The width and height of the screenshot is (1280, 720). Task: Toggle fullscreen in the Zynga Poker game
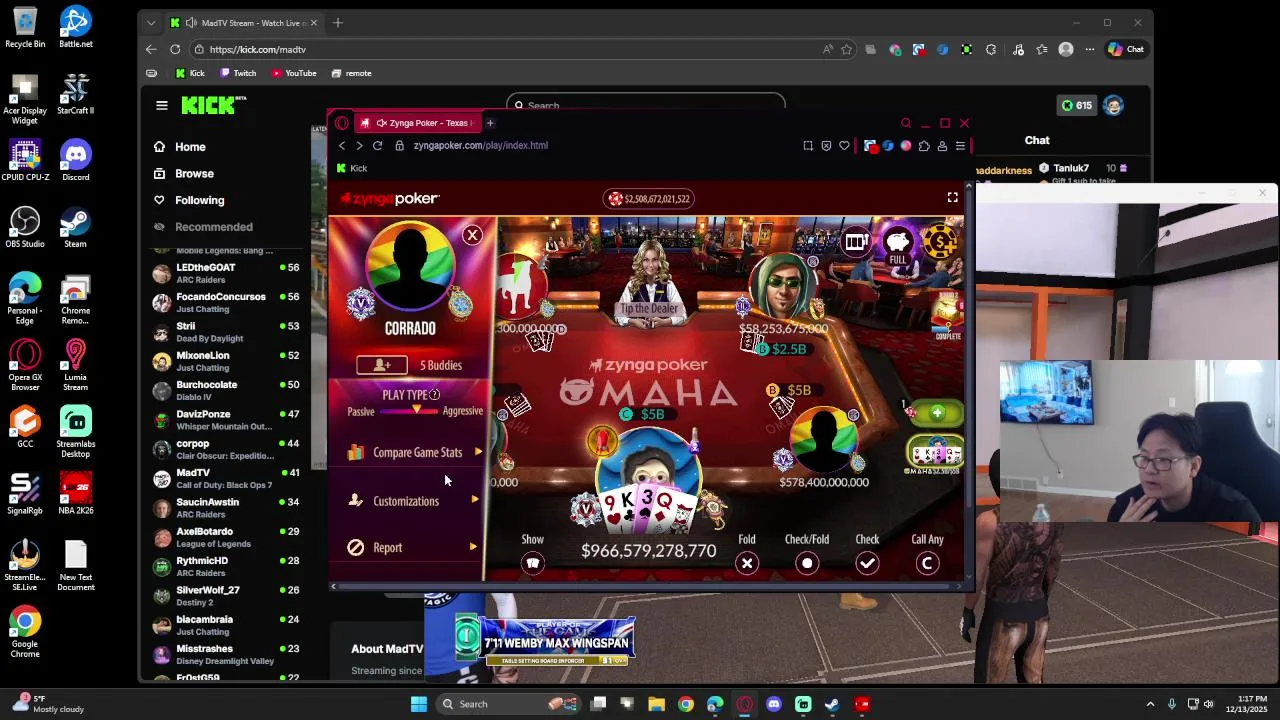(x=952, y=198)
